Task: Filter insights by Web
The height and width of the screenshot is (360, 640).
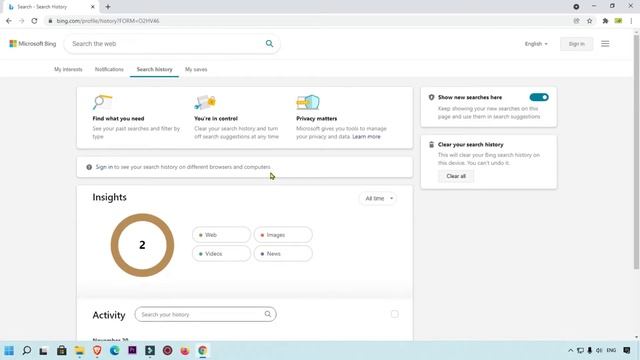Action: pos(221,235)
